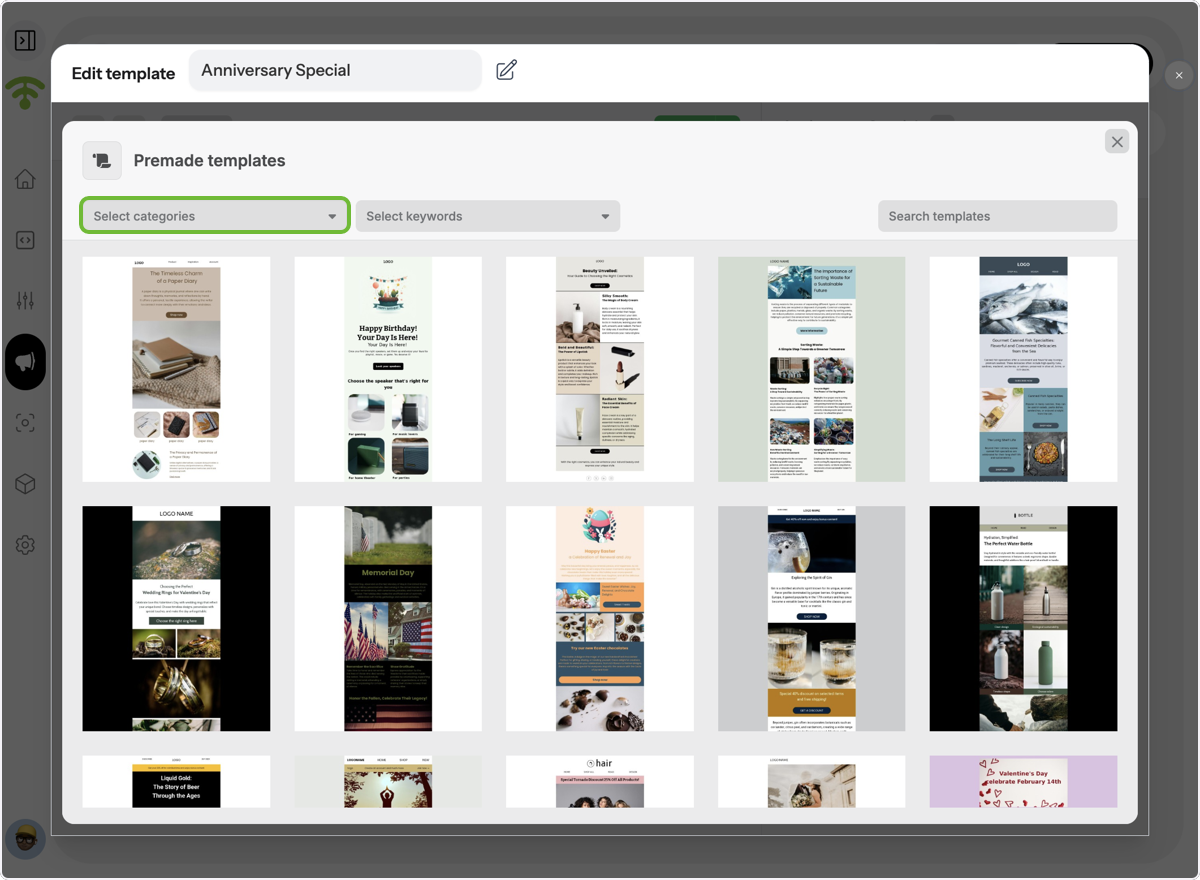
Task: Click the Premade templates scroll icon
Action: [102, 160]
